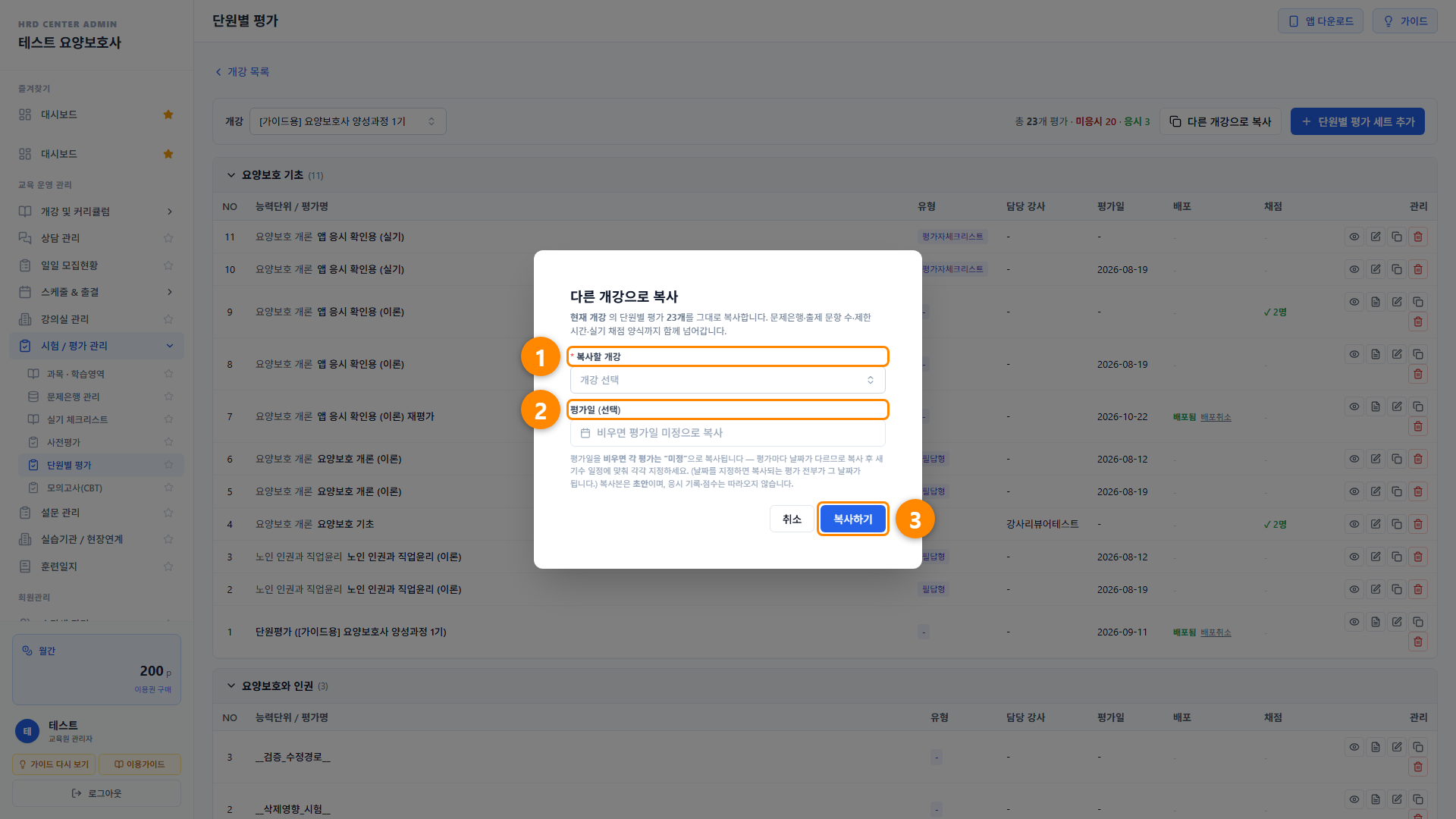The height and width of the screenshot is (819, 1456).
Task: Click 배포취소 link in row NO 7
Action: tap(1216, 417)
